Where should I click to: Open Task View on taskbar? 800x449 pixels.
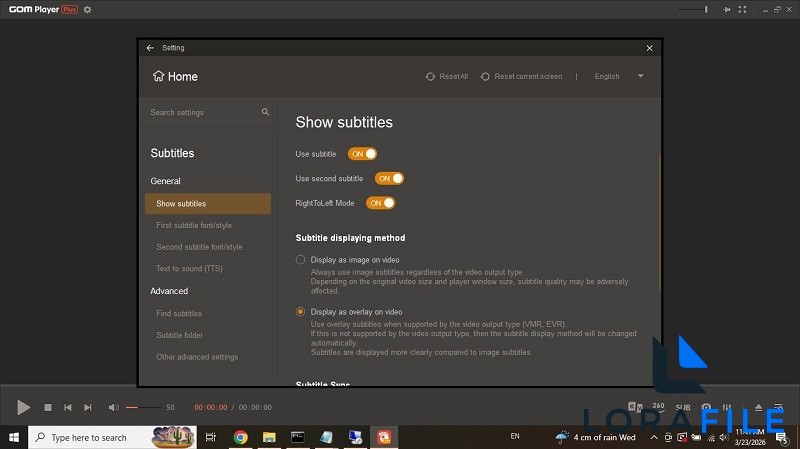click(x=211, y=437)
